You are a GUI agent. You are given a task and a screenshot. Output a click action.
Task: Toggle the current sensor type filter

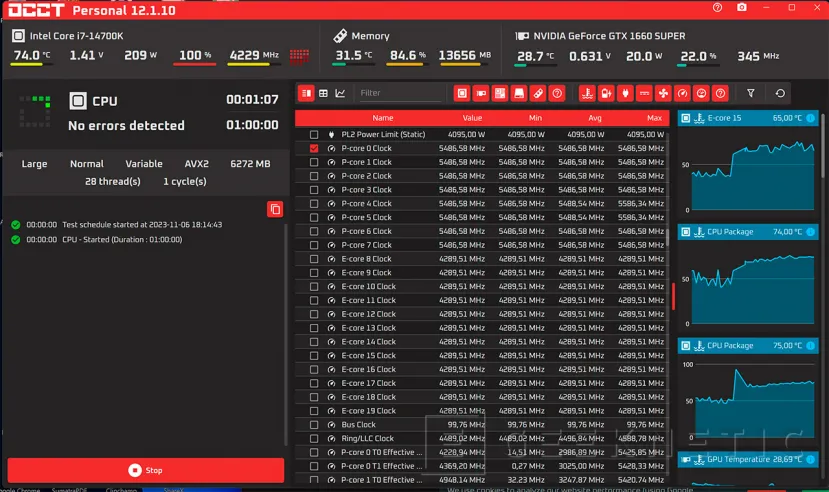[644, 94]
